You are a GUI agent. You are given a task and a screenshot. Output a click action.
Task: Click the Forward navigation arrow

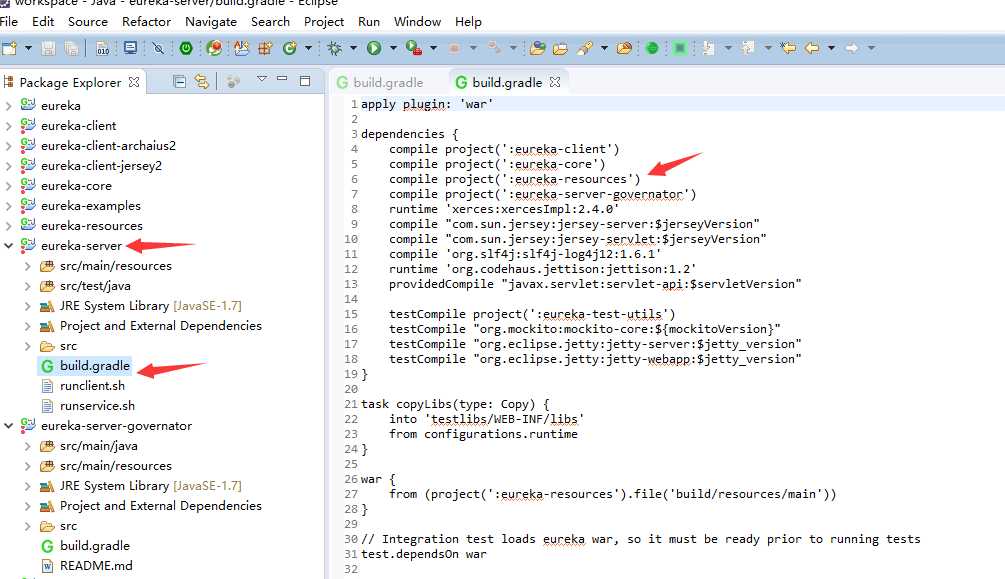tap(852, 48)
